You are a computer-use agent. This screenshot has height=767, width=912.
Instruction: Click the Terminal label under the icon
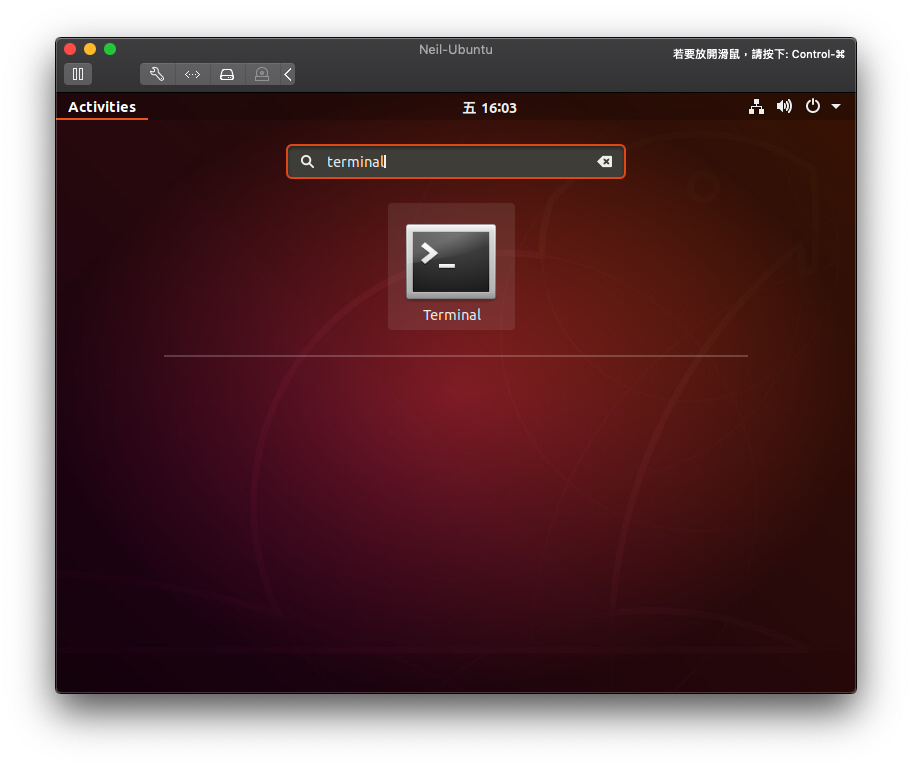click(x=452, y=315)
